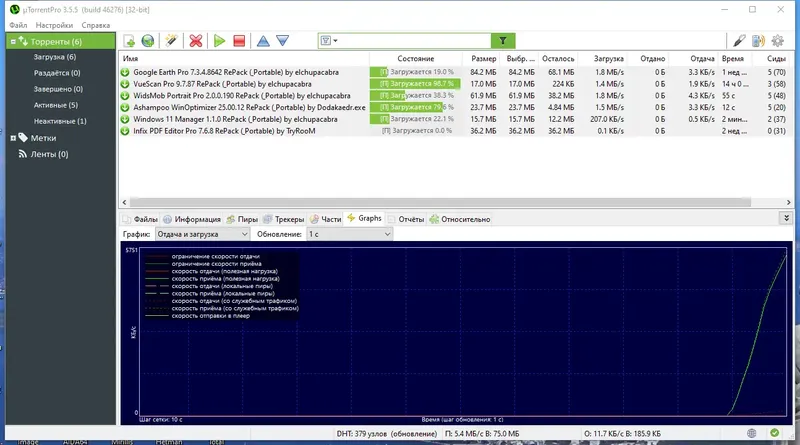Select the Загрузка (6) sidebar category
This screenshot has height=445, width=800.
[x=55, y=57]
